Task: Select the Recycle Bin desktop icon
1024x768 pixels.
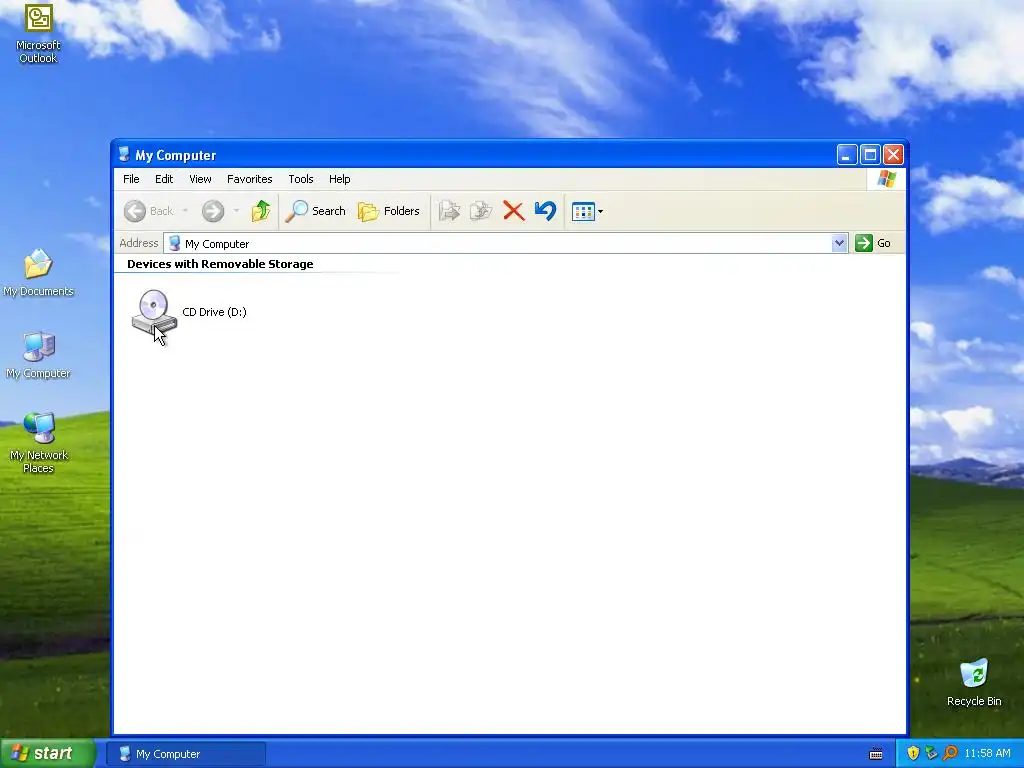Action: click(x=974, y=682)
